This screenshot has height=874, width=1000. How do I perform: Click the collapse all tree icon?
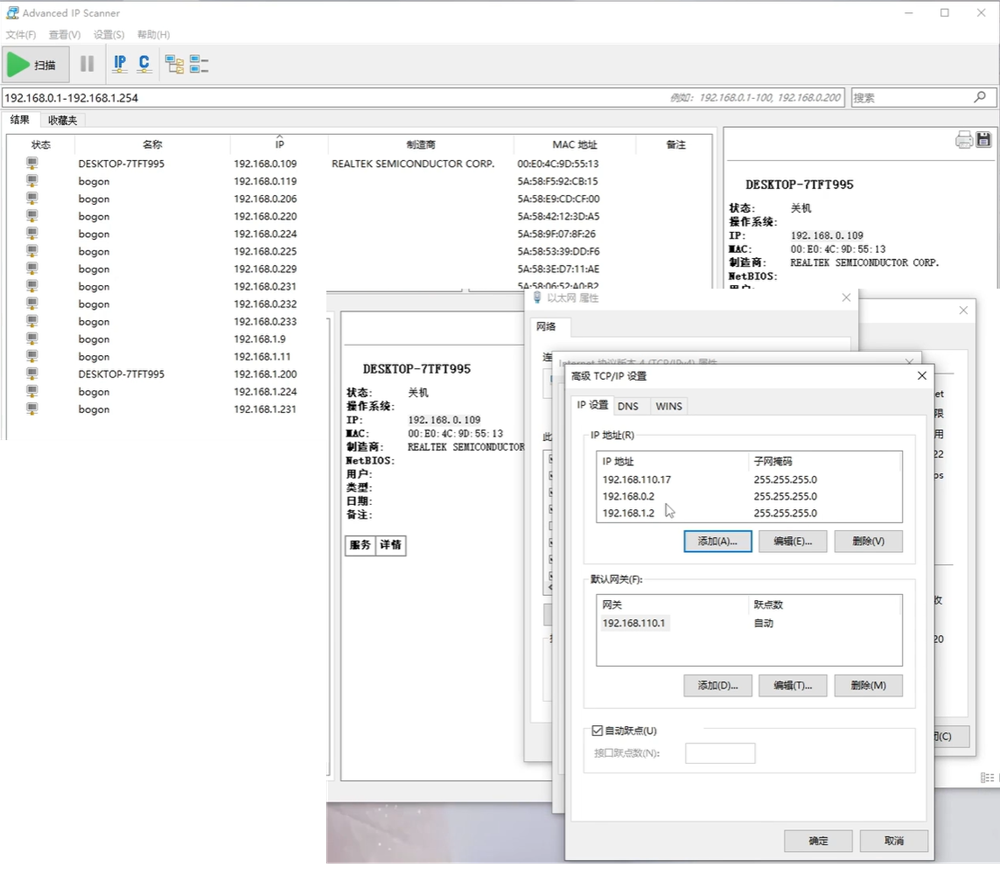199,64
